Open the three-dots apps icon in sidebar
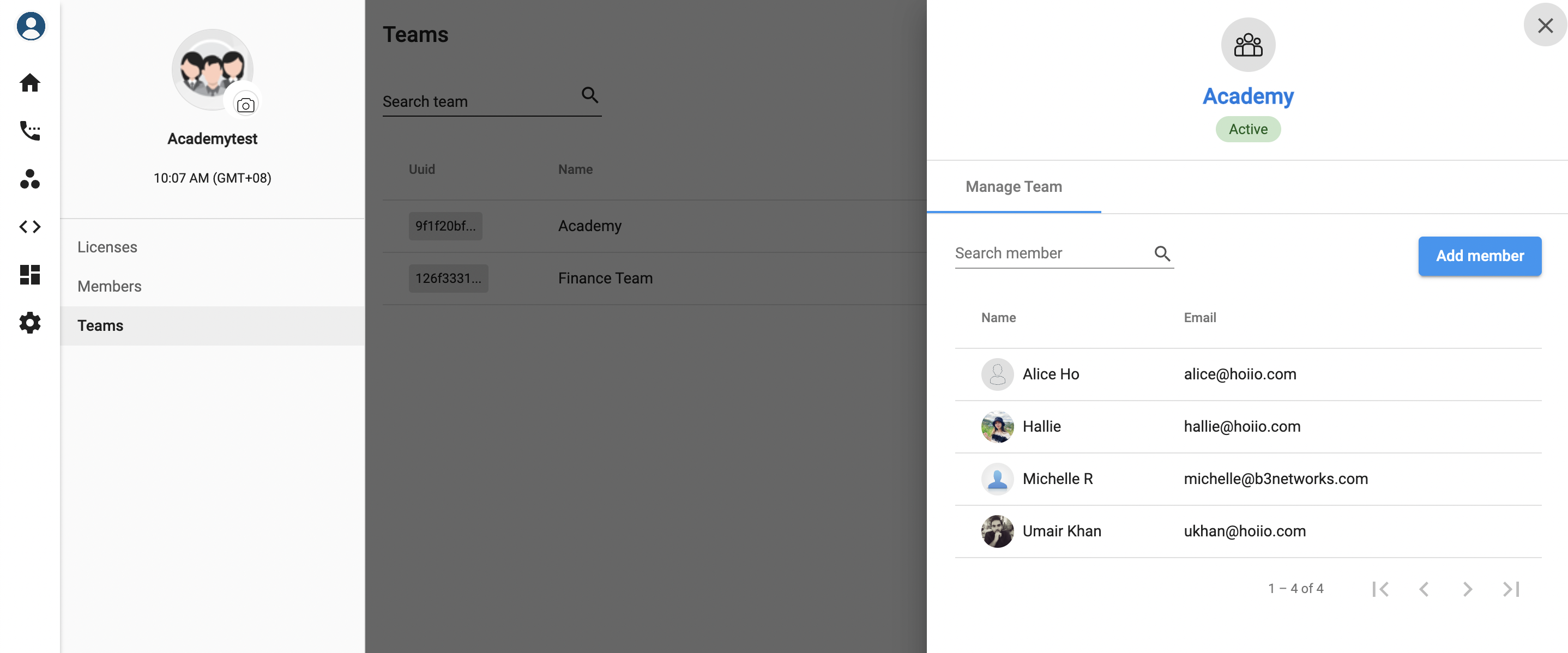Viewport: 1568px width, 653px height. point(30,178)
